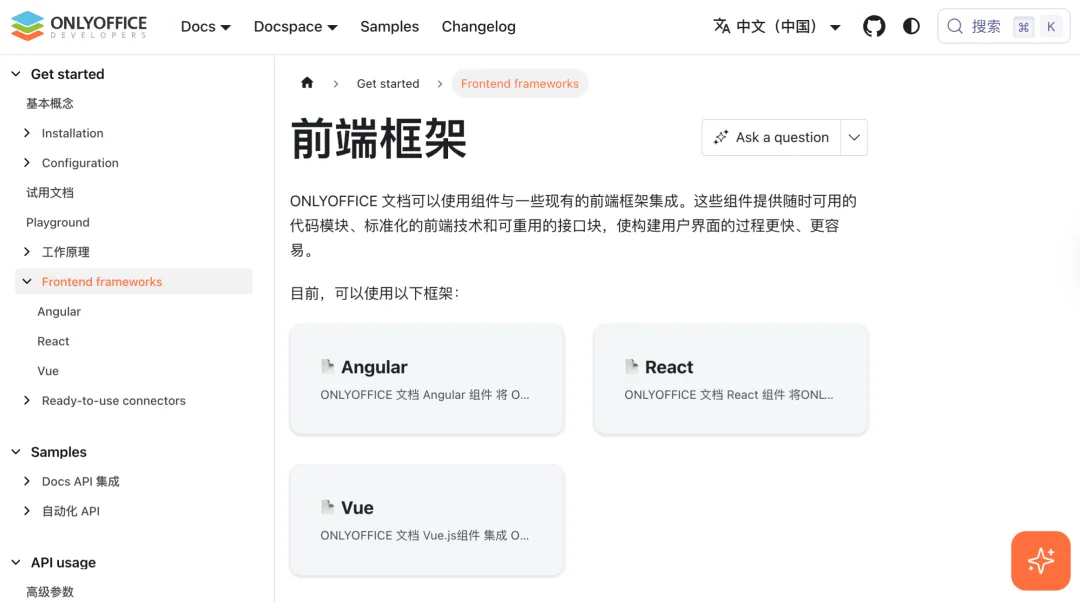Viewport: 1080px width, 602px height.
Task: Click the document icon on Vue card
Action: 328,507
